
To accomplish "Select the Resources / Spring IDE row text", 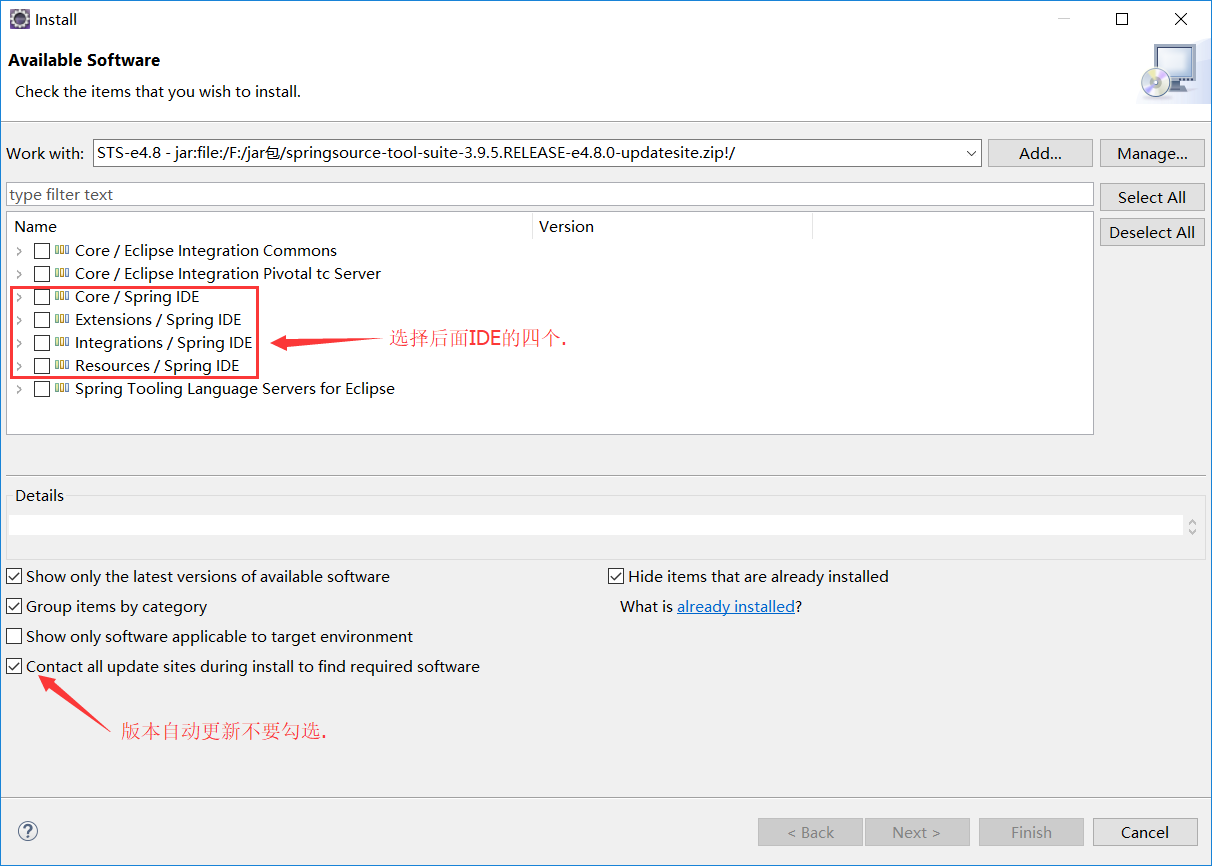I will [157, 366].
